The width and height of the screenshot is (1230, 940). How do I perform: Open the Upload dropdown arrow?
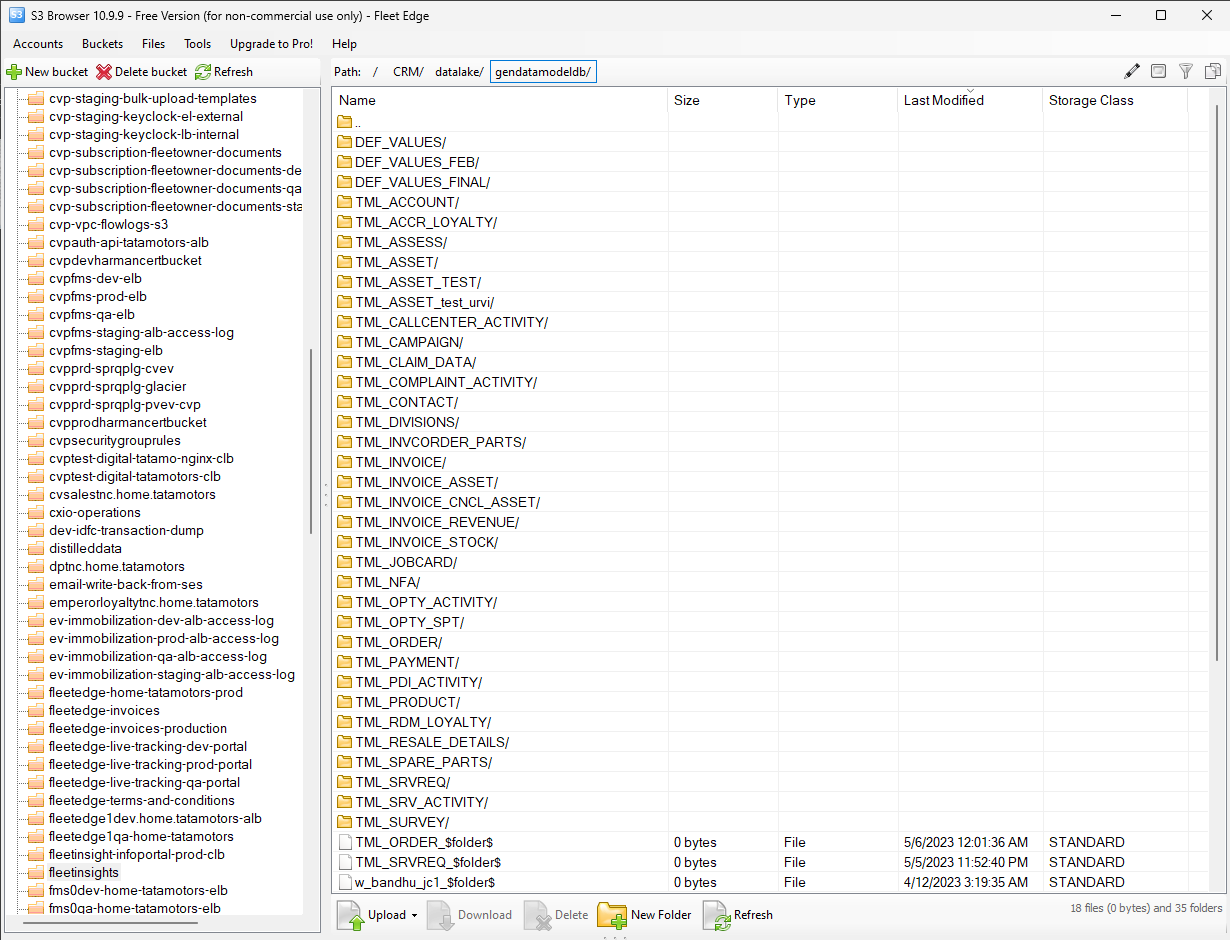tap(414, 915)
